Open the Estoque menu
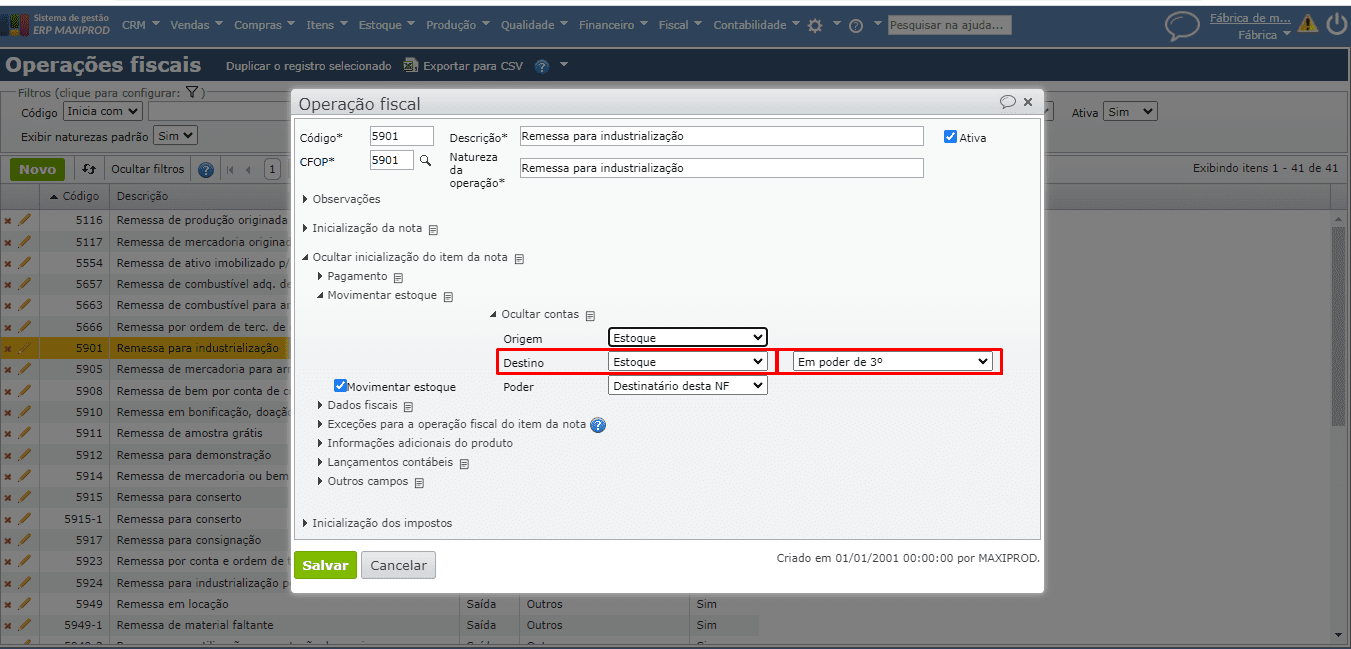The image size is (1351, 649). (x=387, y=25)
